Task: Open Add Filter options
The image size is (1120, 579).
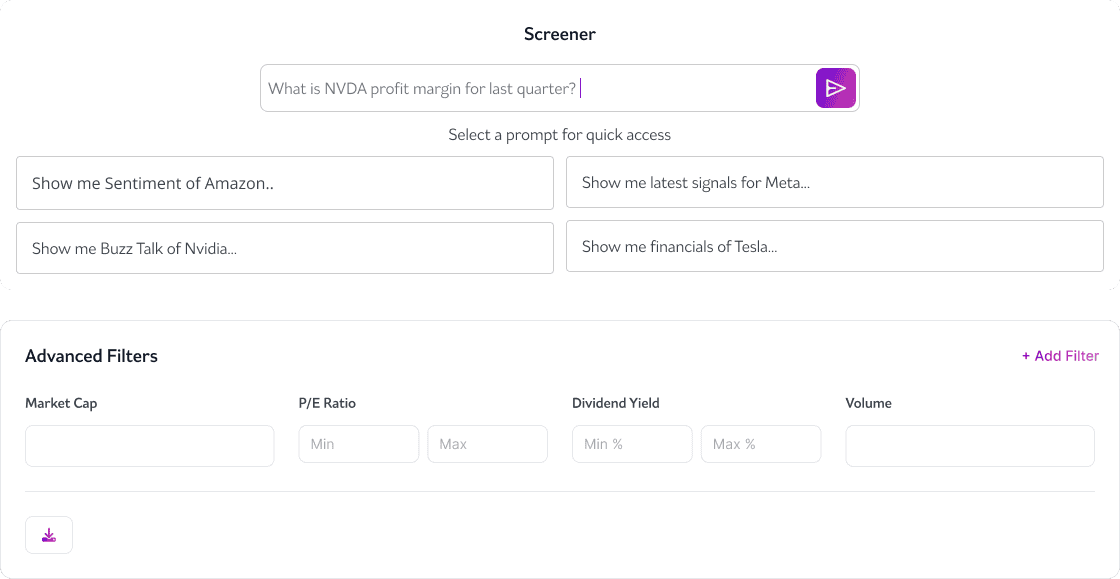Action: pos(1060,355)
